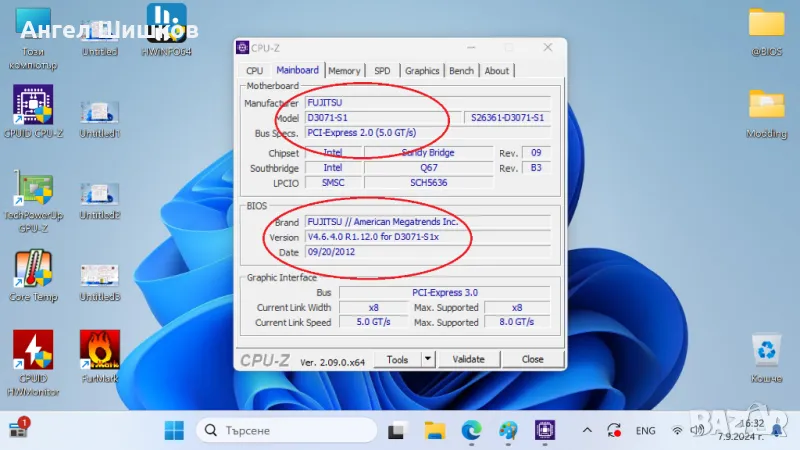Open the Recycle Bin icon
800x450 pixels.
pyautogui.click(x=766, y=351)
